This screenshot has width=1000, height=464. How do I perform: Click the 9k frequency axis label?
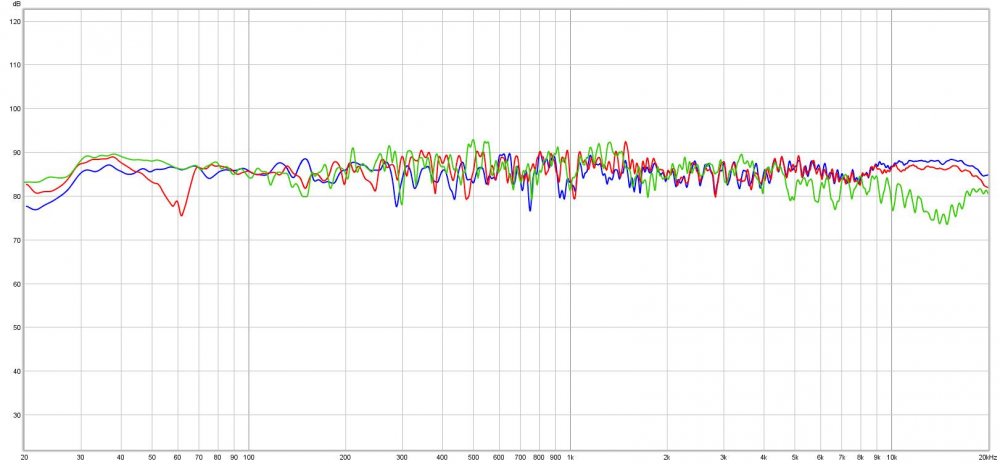(x=877, y=458)
